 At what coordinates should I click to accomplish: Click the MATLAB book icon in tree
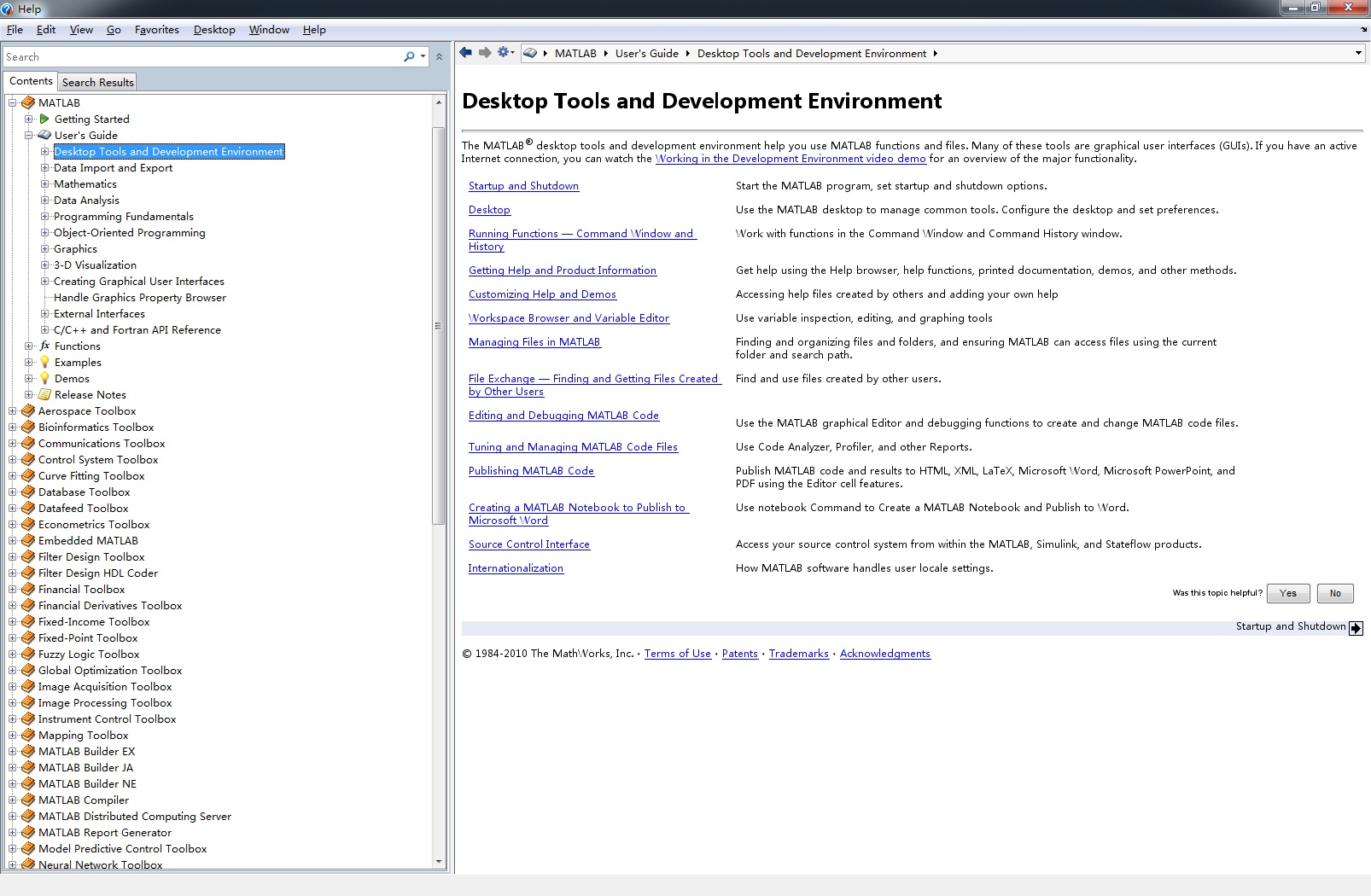click(x=28, y=102)
